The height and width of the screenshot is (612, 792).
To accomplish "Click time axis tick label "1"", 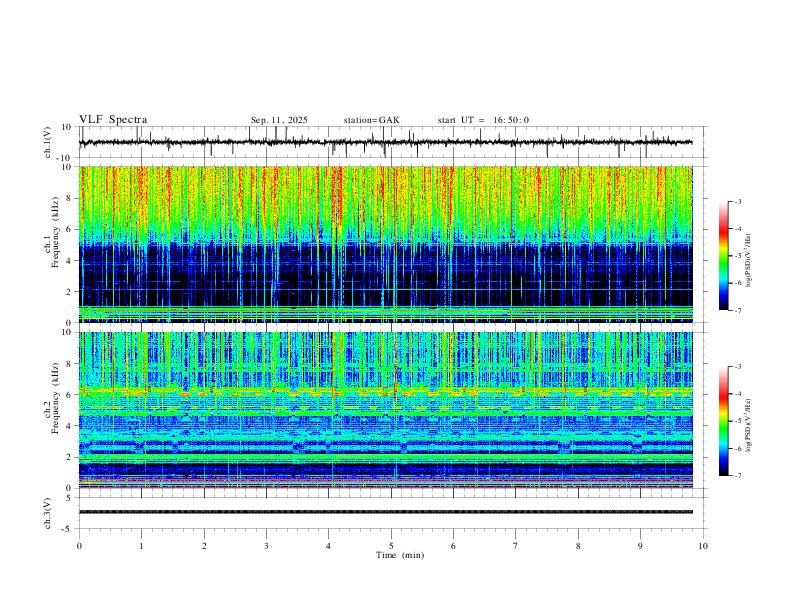I will tap(141, 546).
